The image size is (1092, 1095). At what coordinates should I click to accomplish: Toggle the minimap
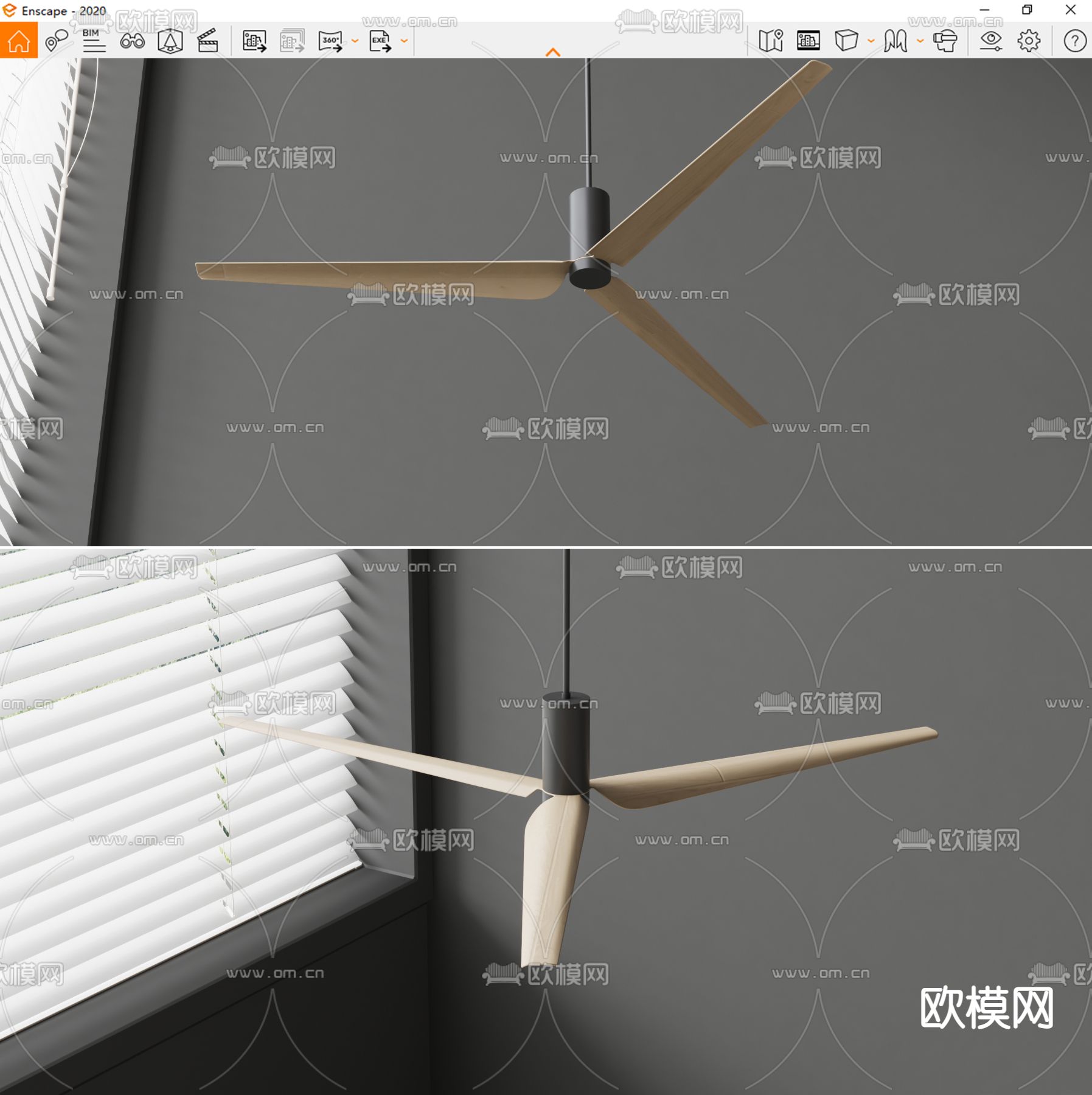(771, 41)
